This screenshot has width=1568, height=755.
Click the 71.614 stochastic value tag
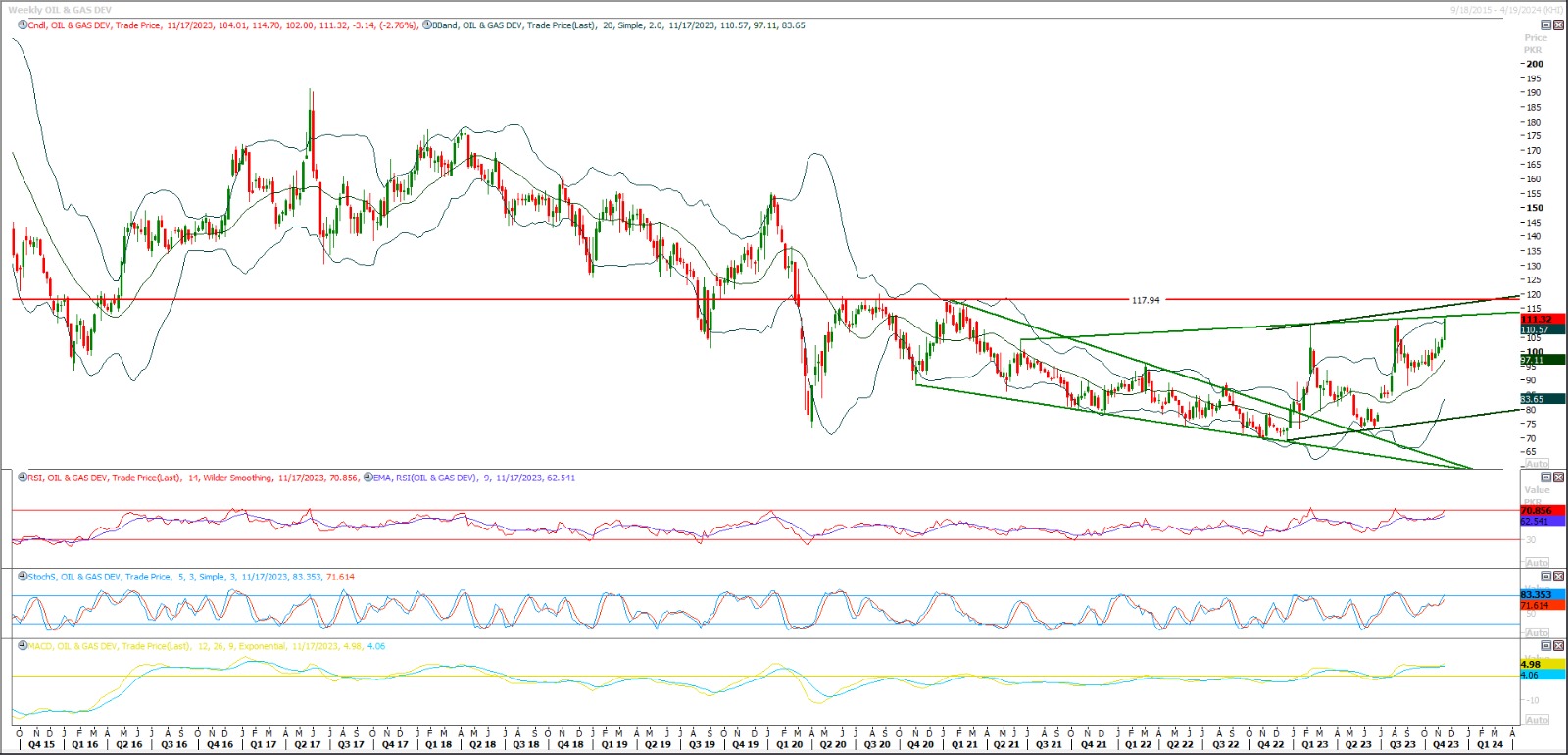(x=1543, y=605)
